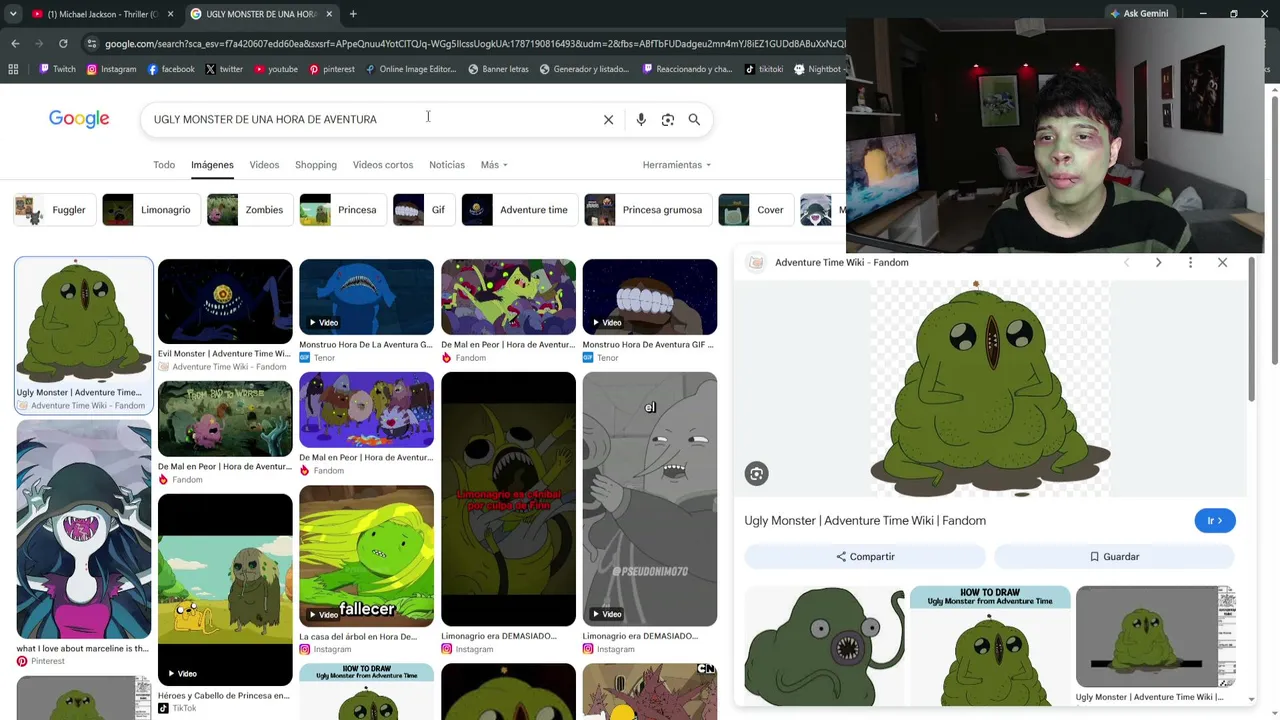The image size is (1280, 720).
Task: Close the Michael Jackson Thriller tab
Action: pyautogui.click(x=170, y=14)
